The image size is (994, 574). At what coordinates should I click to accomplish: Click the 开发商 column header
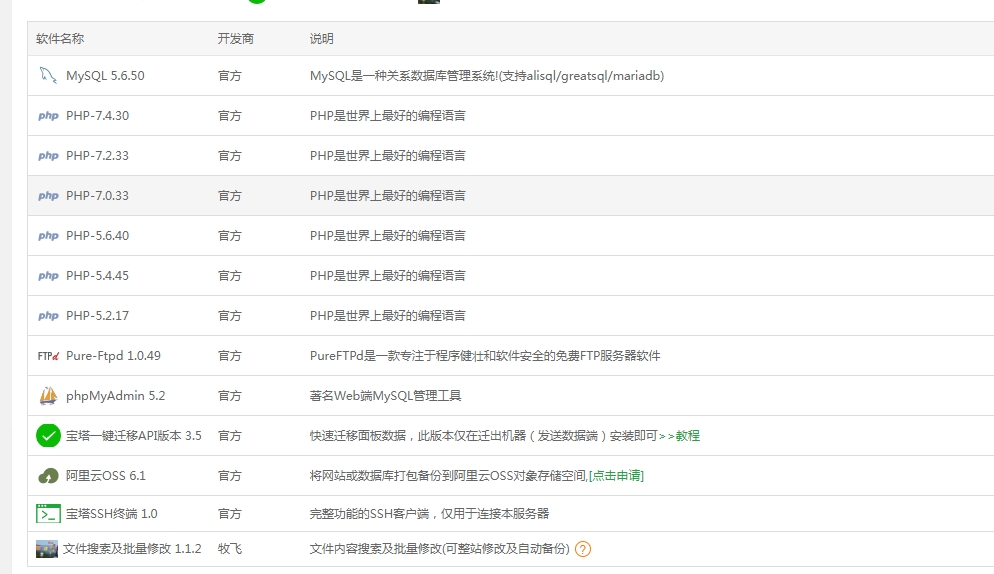coord(236,39)
